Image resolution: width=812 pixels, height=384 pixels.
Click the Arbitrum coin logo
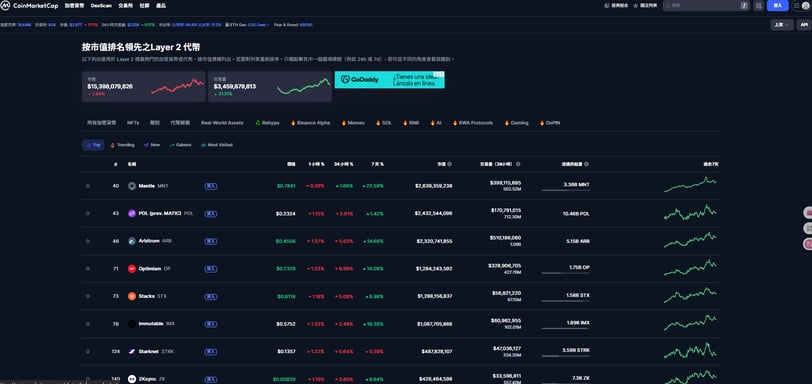click(132, 241)
